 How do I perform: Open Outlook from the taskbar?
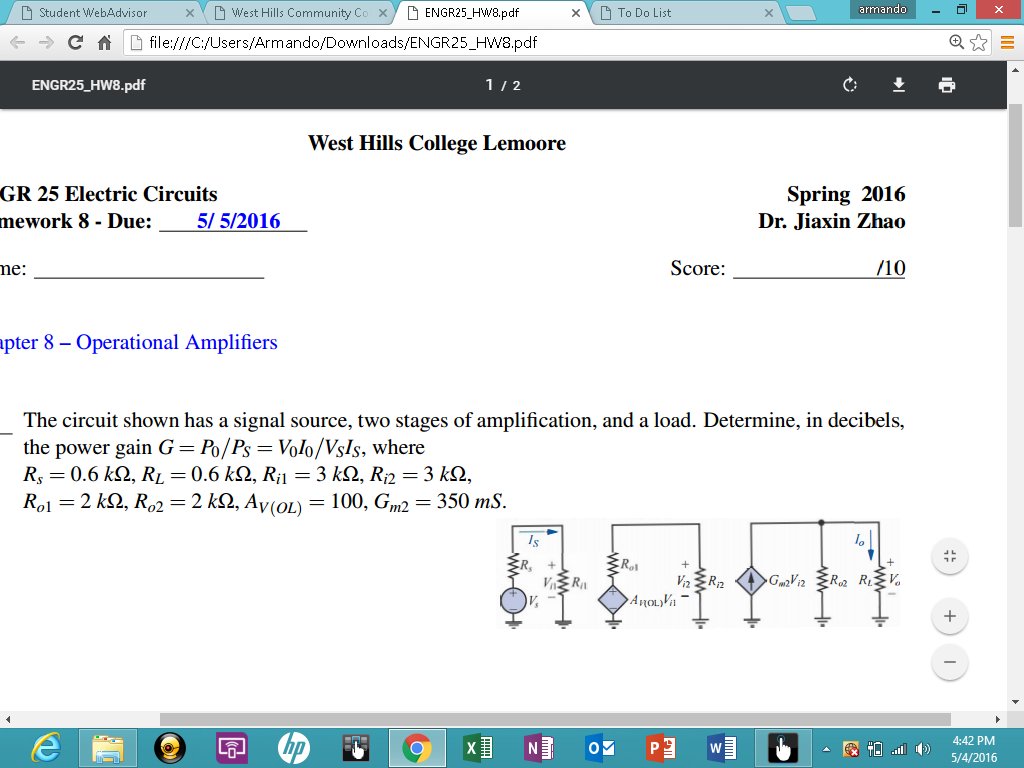pyautogui.click(x=600, y=748)
